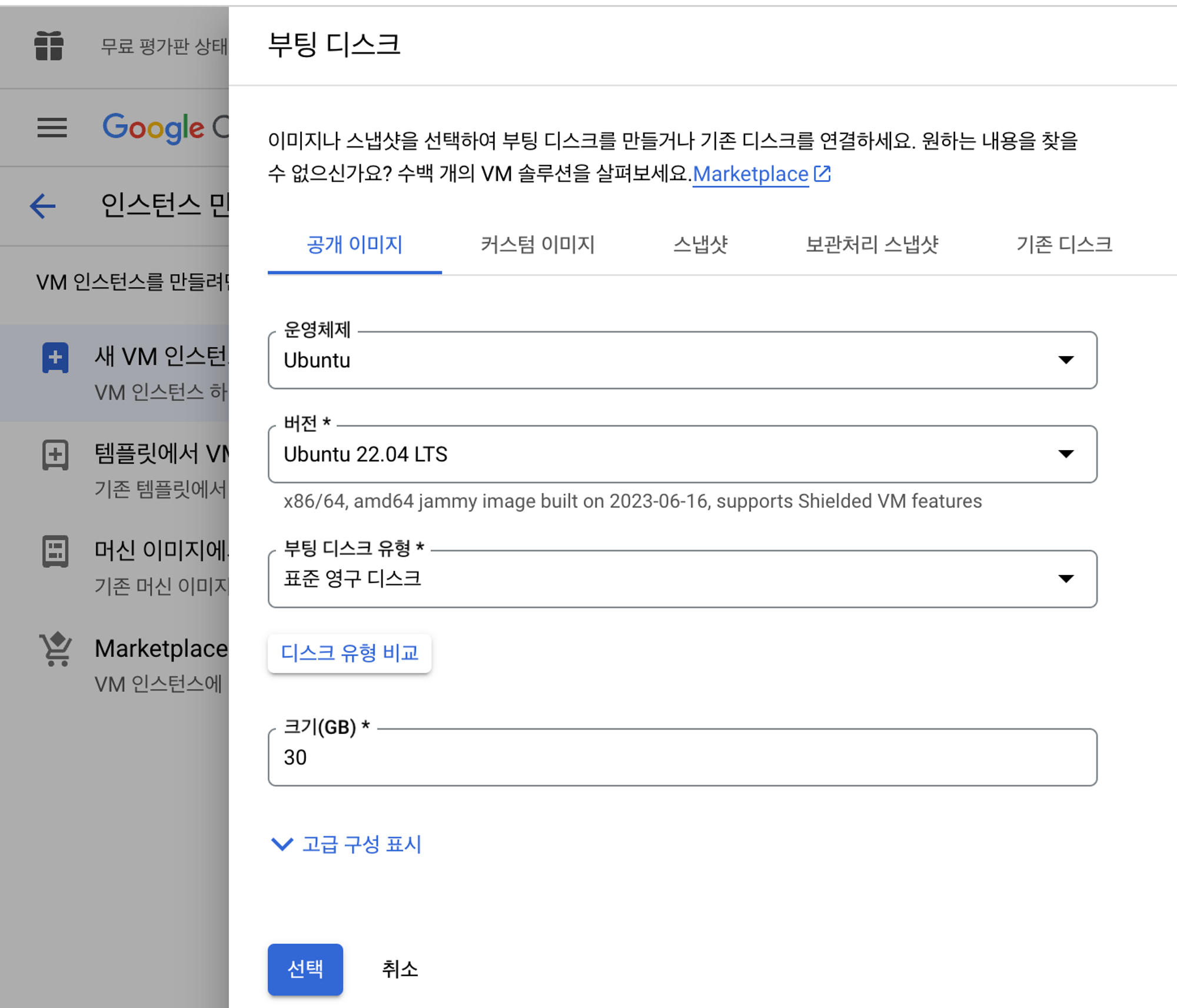Switch to the 기존 디스크 tab

click(x=1064, y=245)
